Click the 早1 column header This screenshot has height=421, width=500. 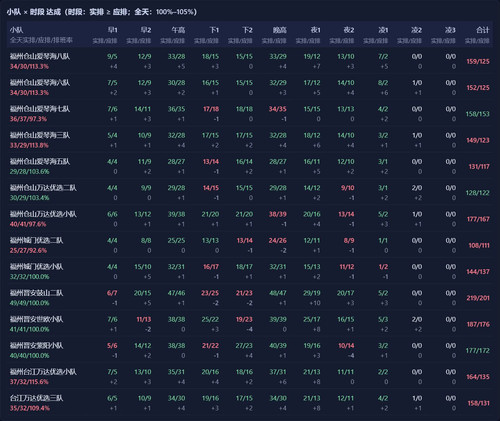(112, 30)
